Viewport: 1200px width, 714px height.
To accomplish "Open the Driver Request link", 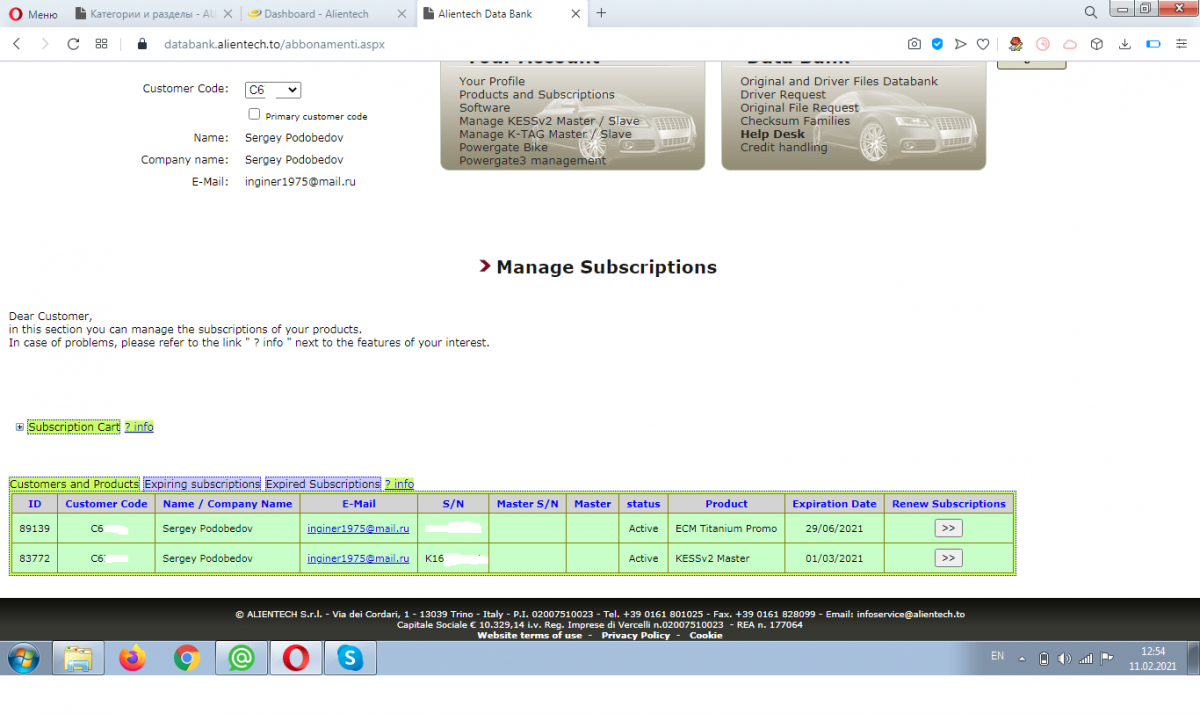I will pos(783,94).
